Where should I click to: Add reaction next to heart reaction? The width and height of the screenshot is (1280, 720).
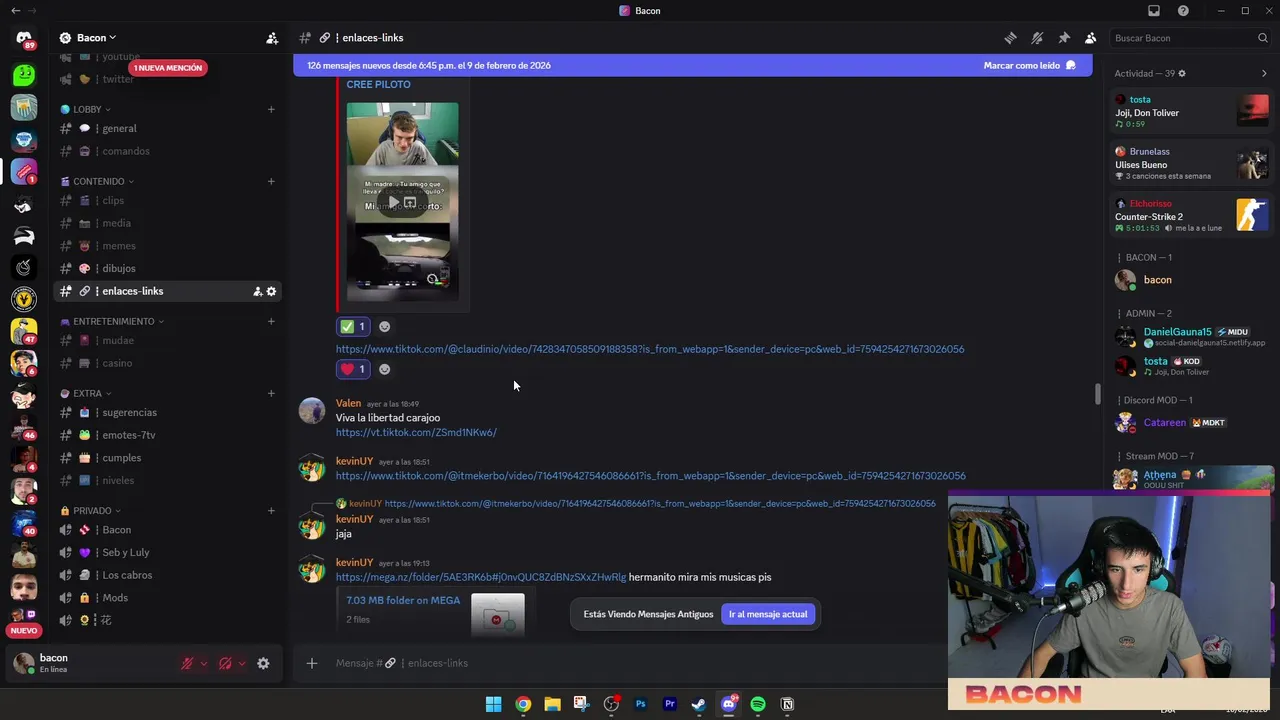pyautogui.click(x=384, y=369)
